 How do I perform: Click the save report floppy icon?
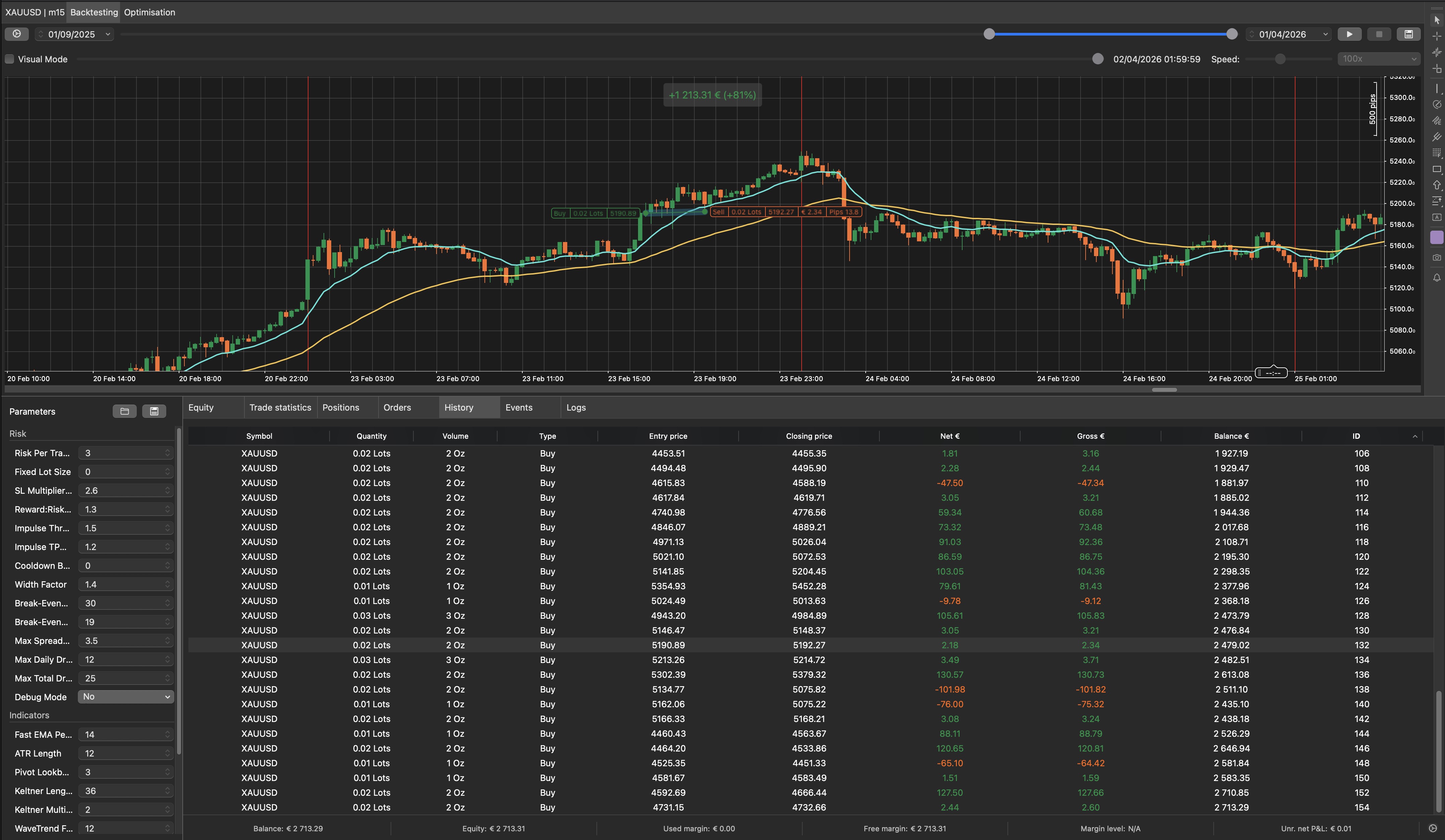pyautogui.click(x=1408, y=35)
